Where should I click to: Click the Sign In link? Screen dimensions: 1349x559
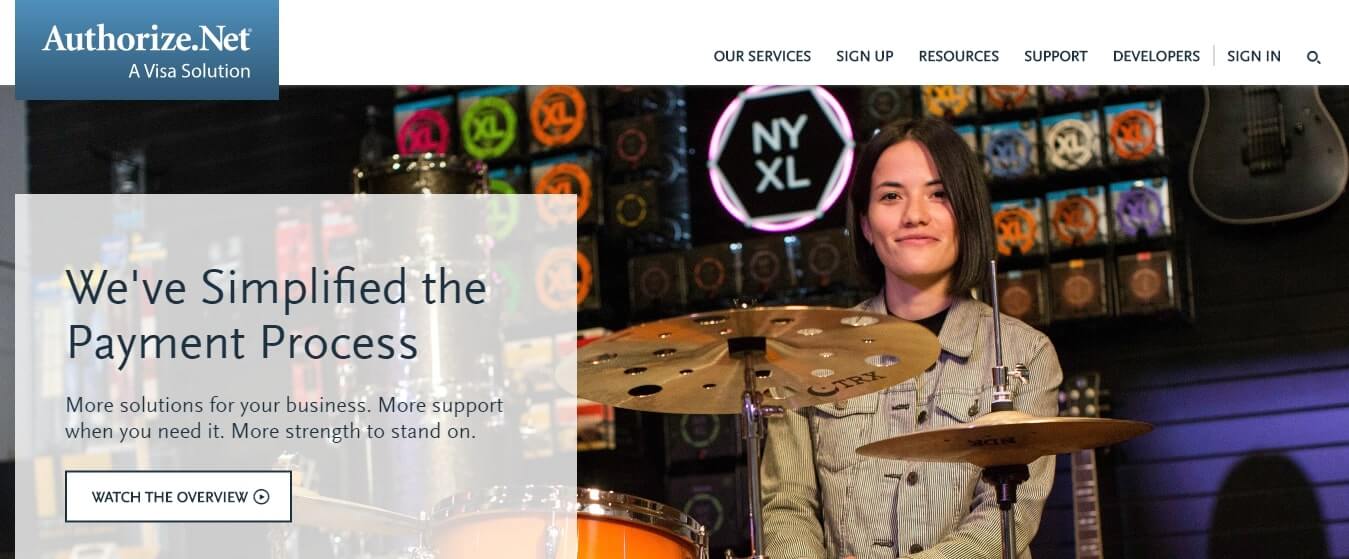pyautogui.click(x=1254, y=56)
